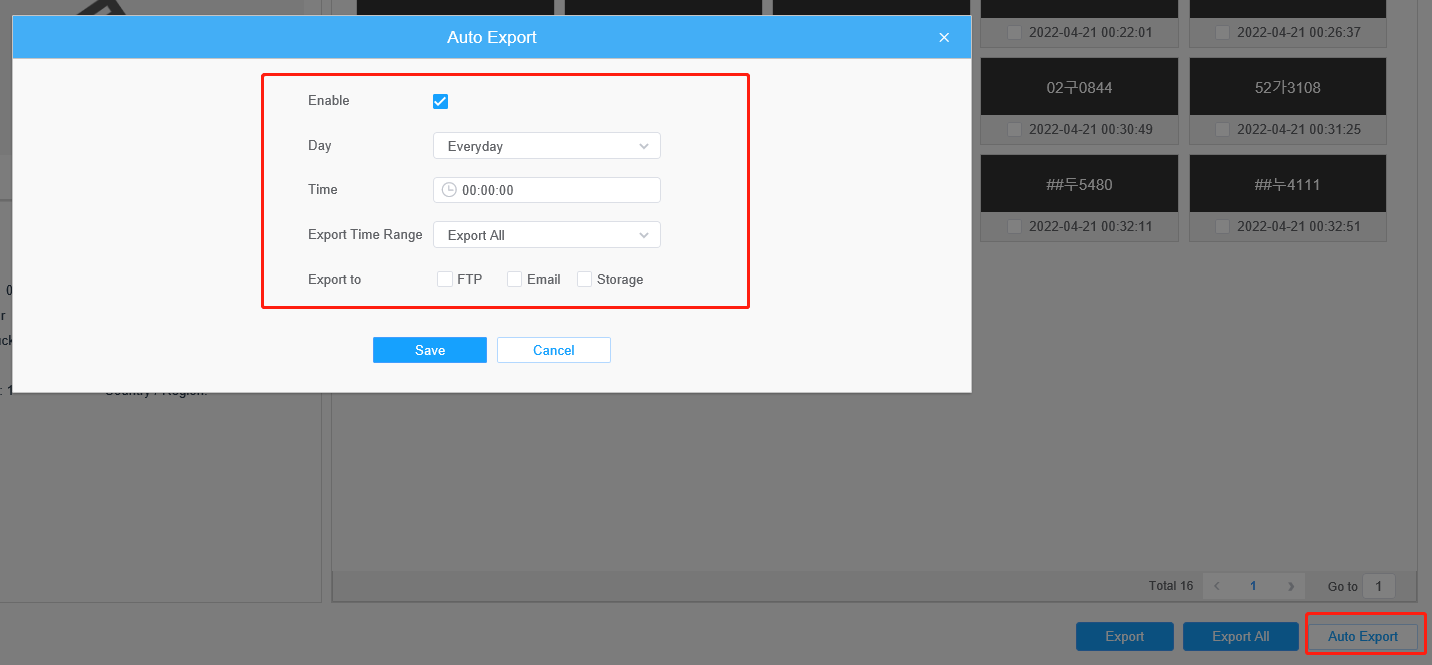
Task: Select checkbox for 2022-04-21 00:22:01 record
Action: tap(1014, 32)
